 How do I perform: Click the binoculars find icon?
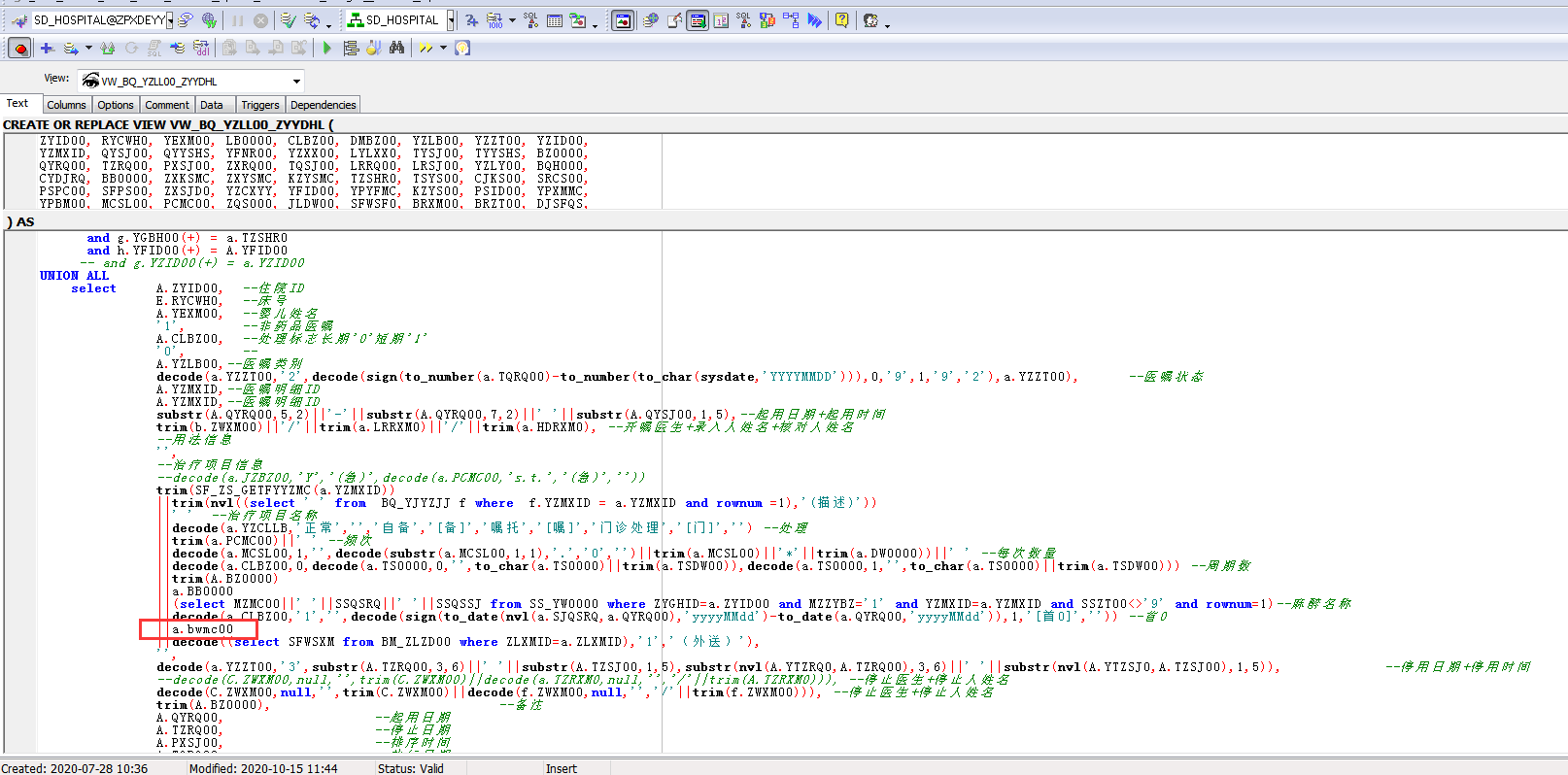pos(396,48)
